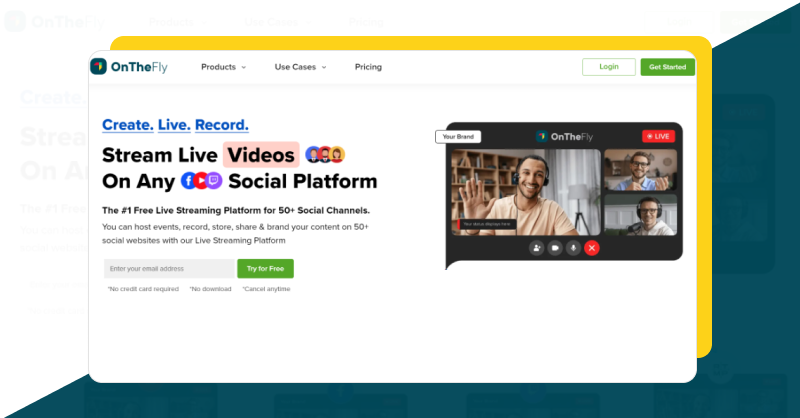
Task: Click the highlighted Videos word
Action: coord(261,155)
